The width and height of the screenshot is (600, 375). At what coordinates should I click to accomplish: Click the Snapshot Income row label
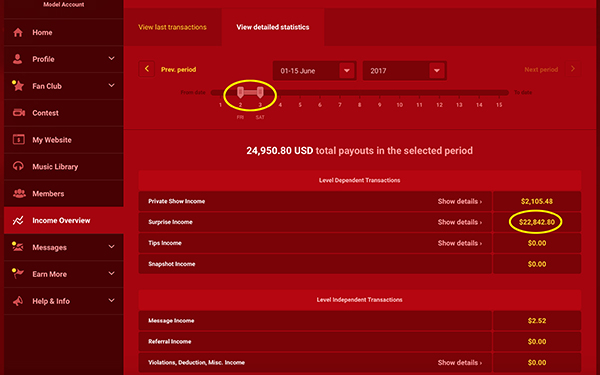coord(172,264)
